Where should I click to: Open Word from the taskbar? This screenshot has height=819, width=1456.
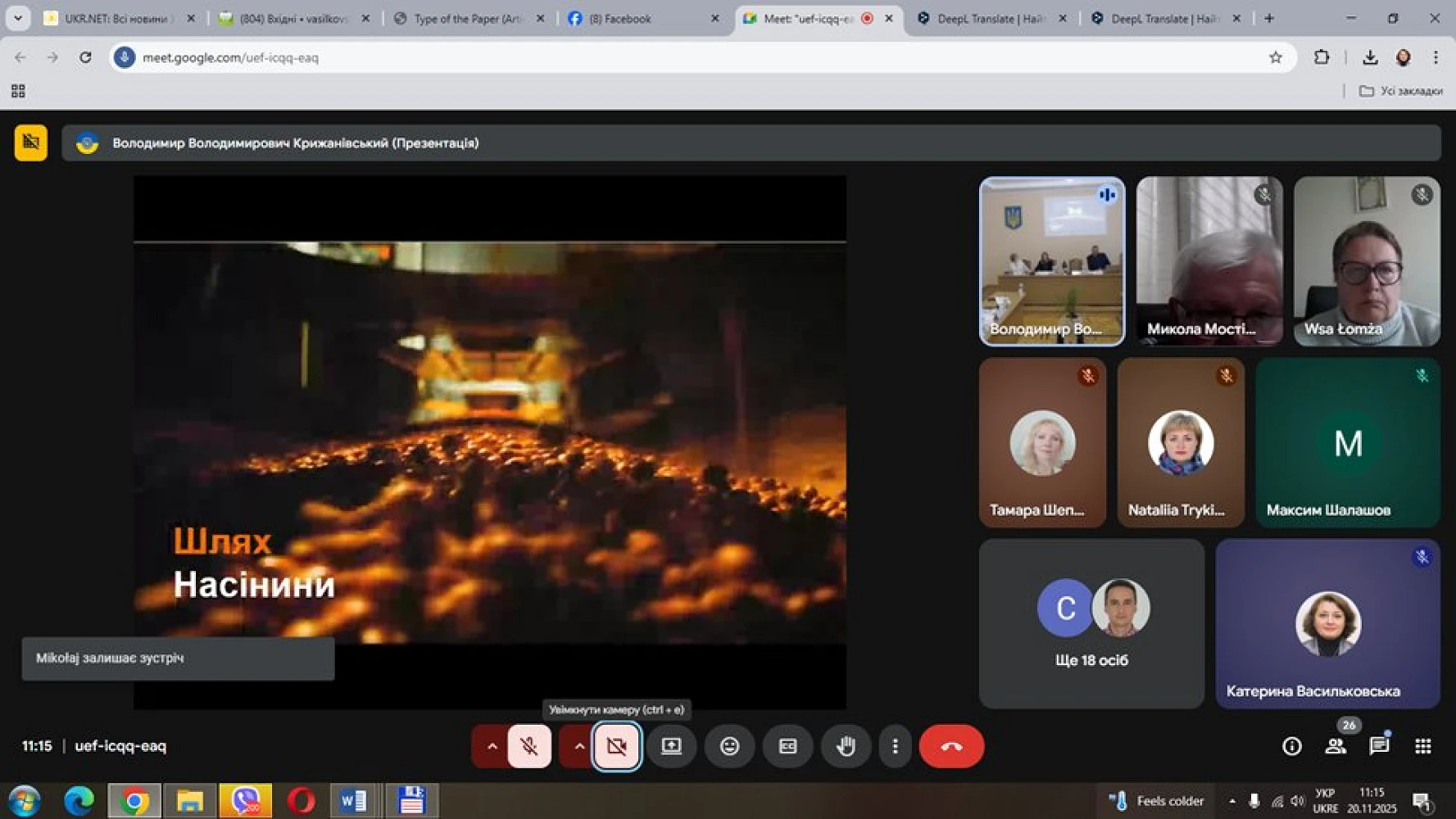pos(353,800)
